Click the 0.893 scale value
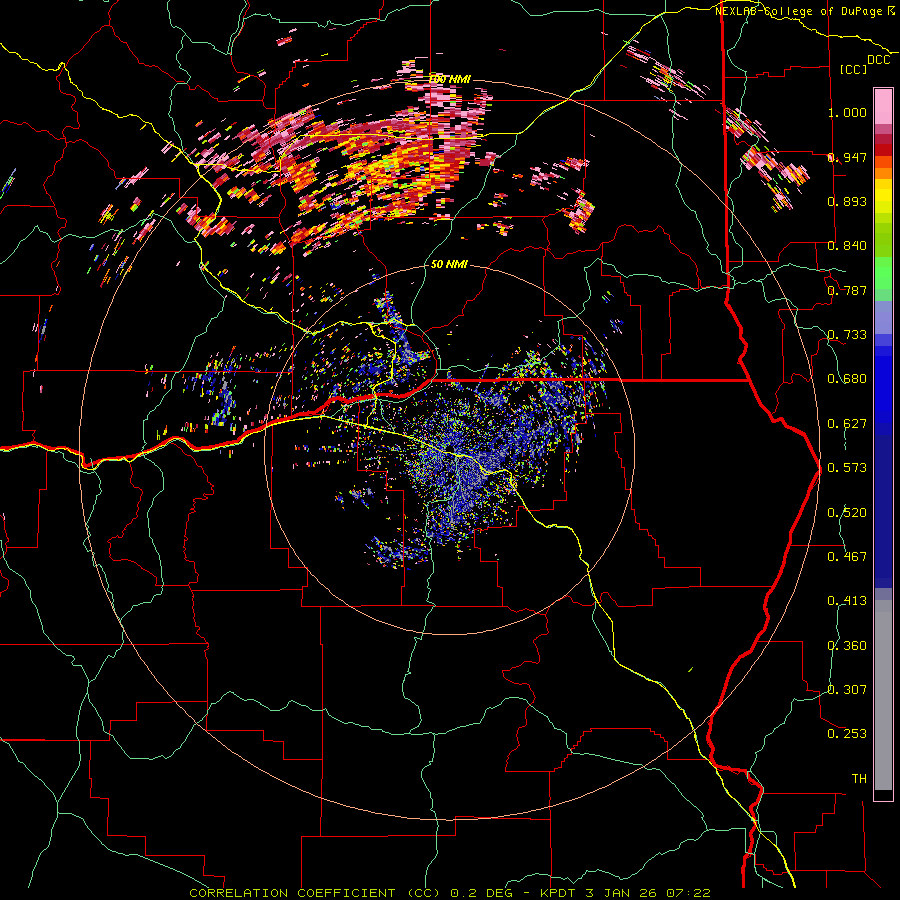Viewport: 900px width, 900px height. click(x=847, y=201)
